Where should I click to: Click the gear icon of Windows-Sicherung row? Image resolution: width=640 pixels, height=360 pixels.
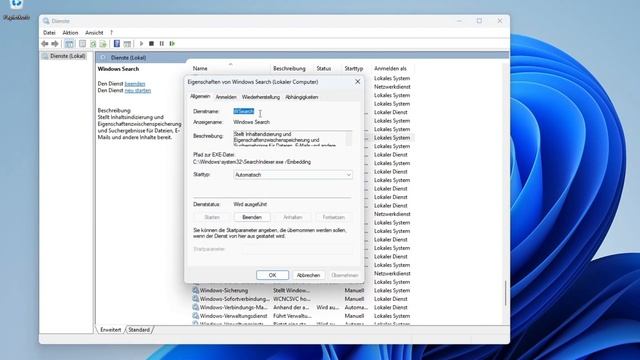[196, 290]
